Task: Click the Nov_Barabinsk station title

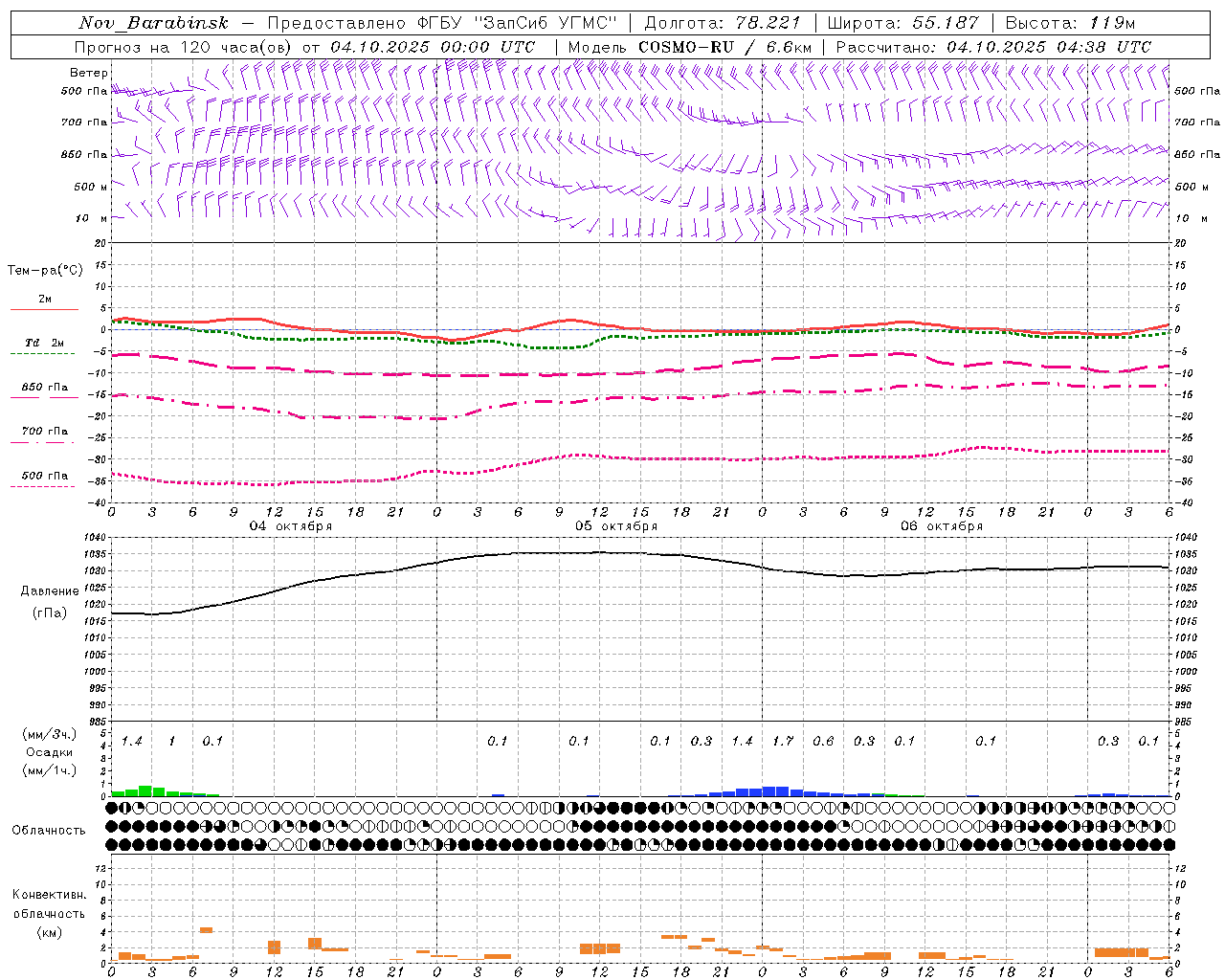Action: pyautogui.click(x=154, y=23)
